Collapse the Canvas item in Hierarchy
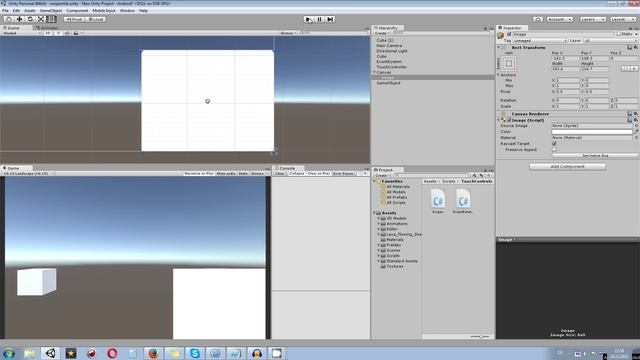The height and width of the screenshot is (360, 640). coord(374,72)
